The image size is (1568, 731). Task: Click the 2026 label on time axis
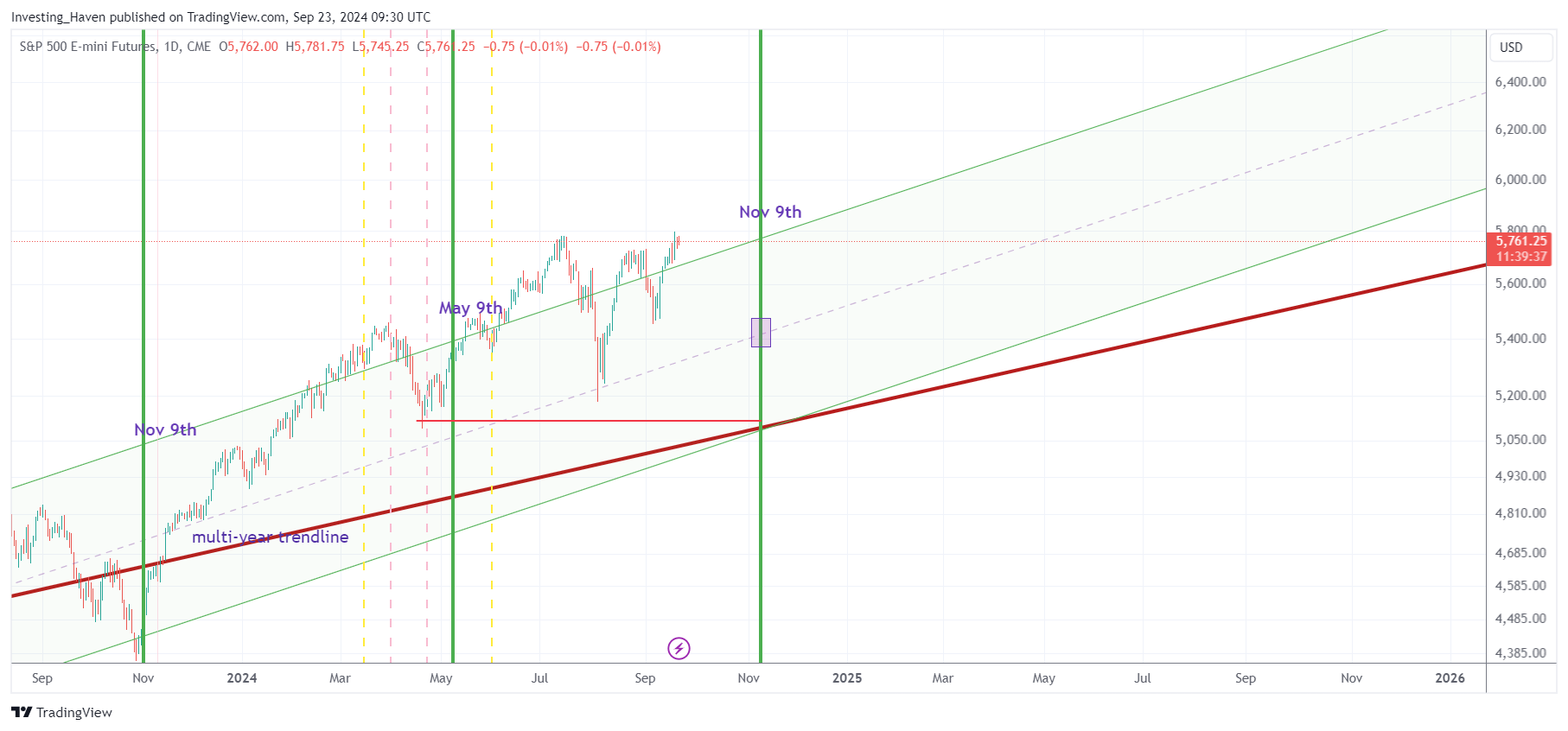point(1450,678)
